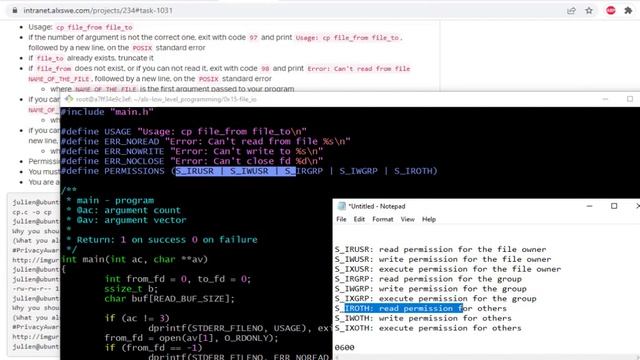Click Notepad horizontal scrollbar
640x360 pixels.
coord(486,357)
